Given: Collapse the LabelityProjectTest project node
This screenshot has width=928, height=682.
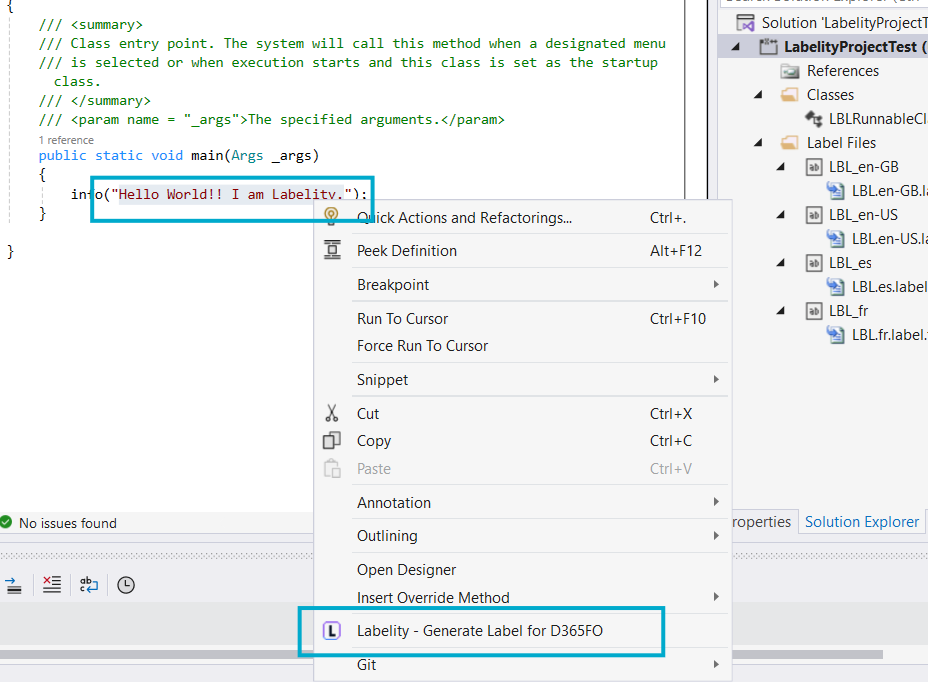Looking at the screenshot, I should point(736,47).
